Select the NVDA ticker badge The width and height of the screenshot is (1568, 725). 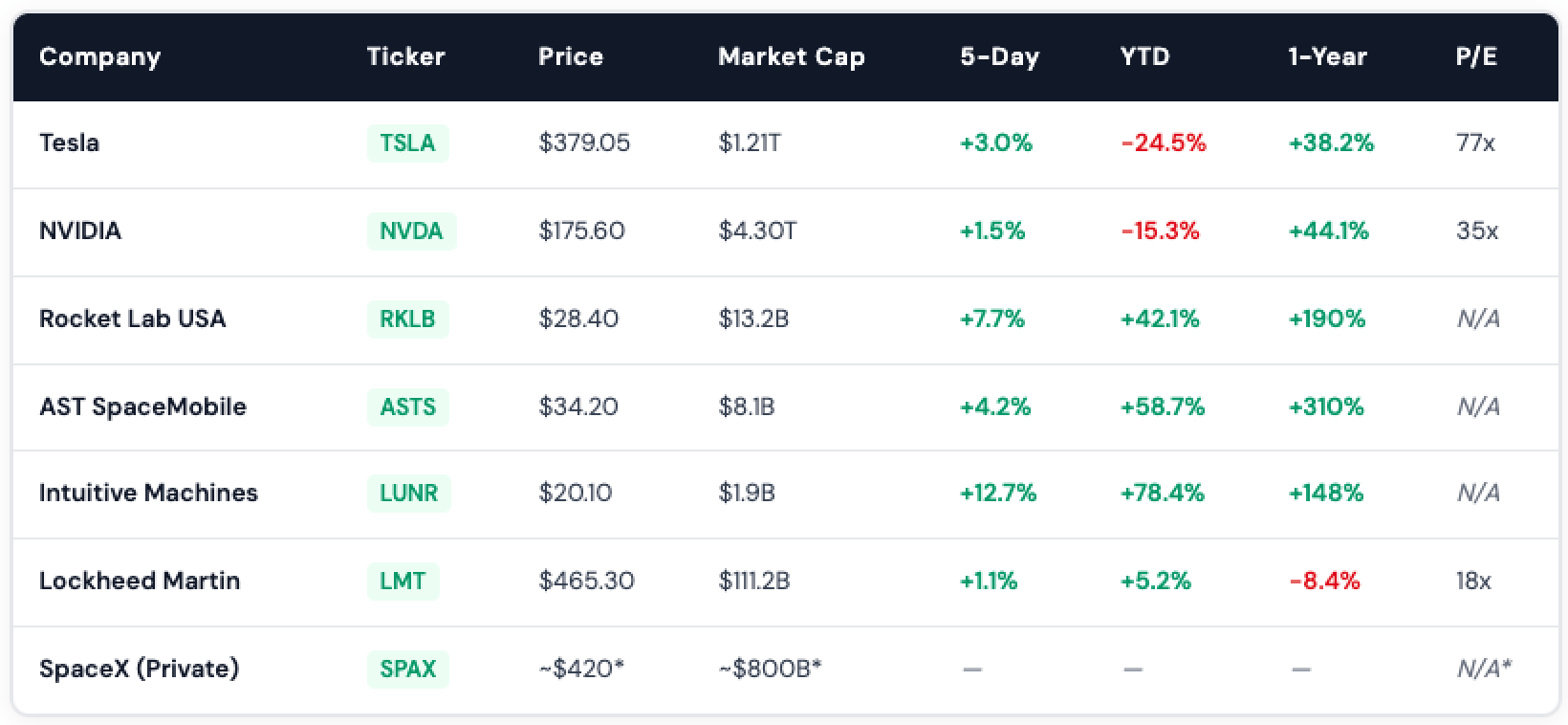[411, 231]
